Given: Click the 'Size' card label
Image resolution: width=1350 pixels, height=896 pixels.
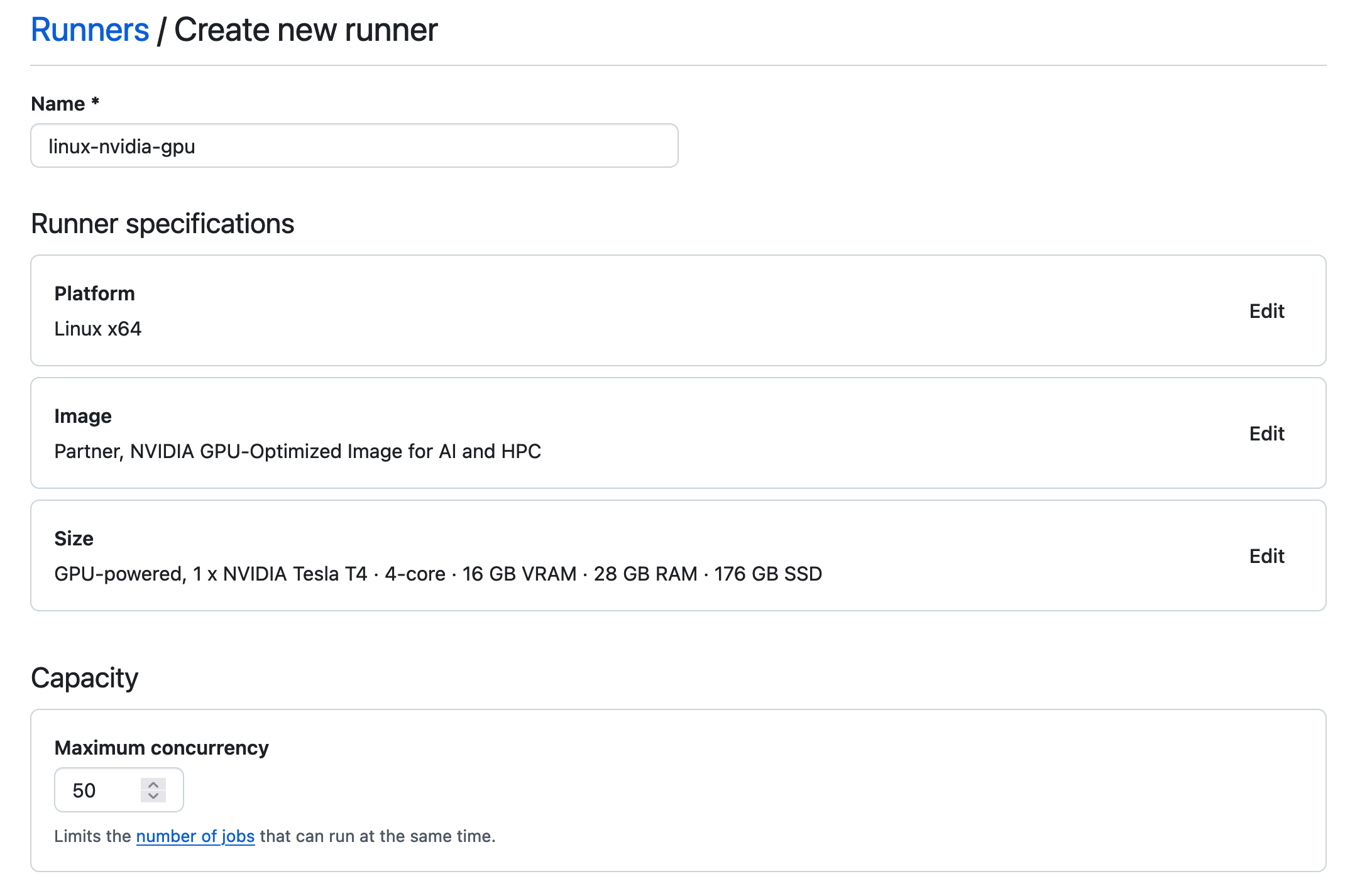Looking at the screenshot, I should (x=74, y=538).
